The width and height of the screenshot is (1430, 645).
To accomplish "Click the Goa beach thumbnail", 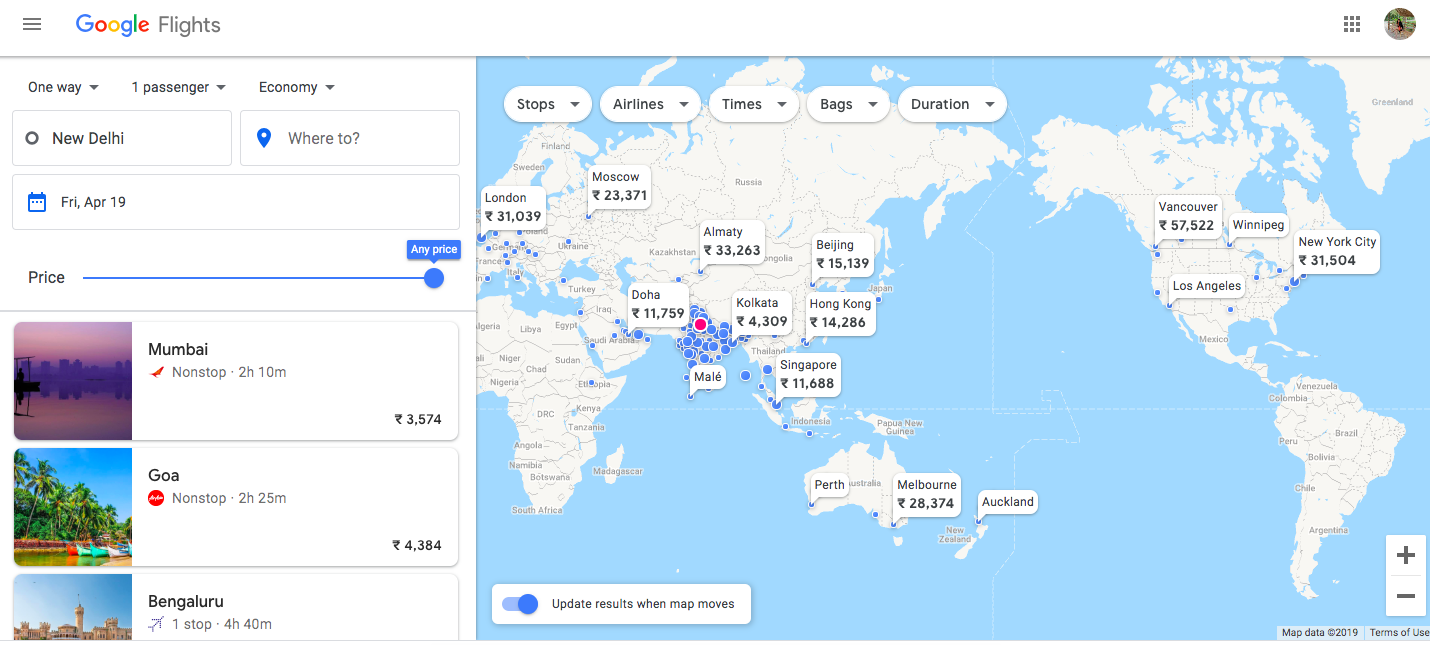I will point(73,507).
